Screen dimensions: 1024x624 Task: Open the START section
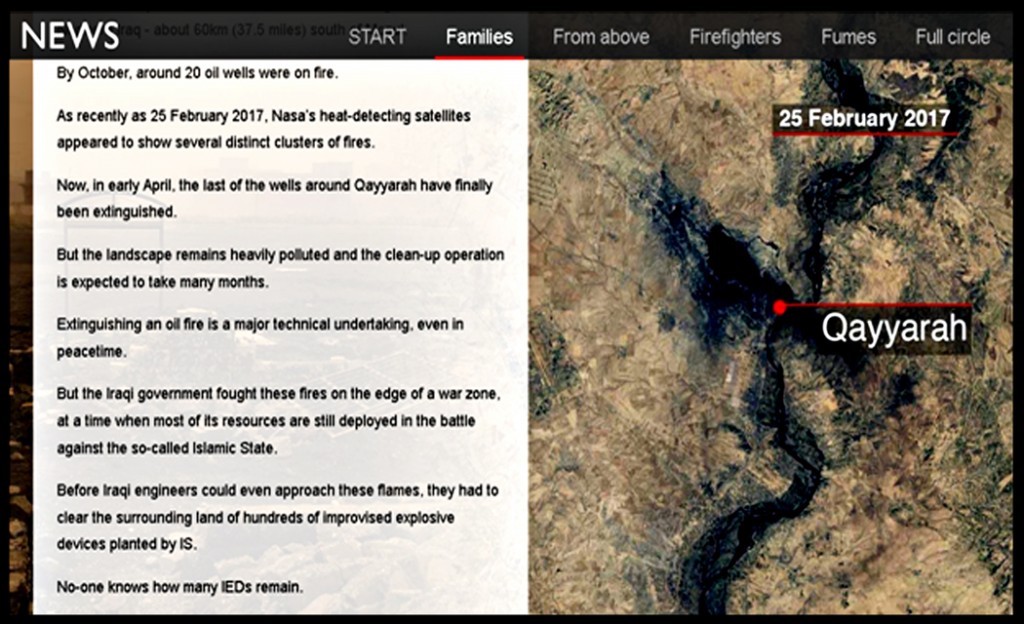pyautogui.click(x=377, y=37)
